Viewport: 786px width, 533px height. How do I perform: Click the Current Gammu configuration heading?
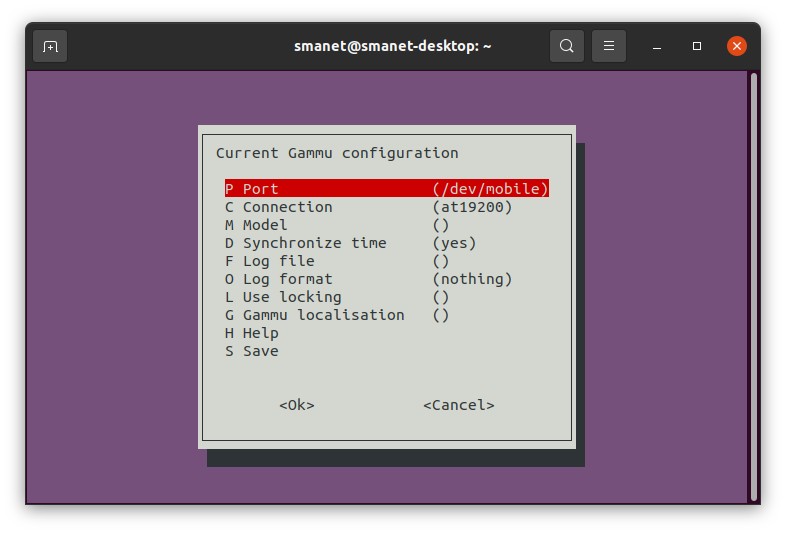[337, 153]
